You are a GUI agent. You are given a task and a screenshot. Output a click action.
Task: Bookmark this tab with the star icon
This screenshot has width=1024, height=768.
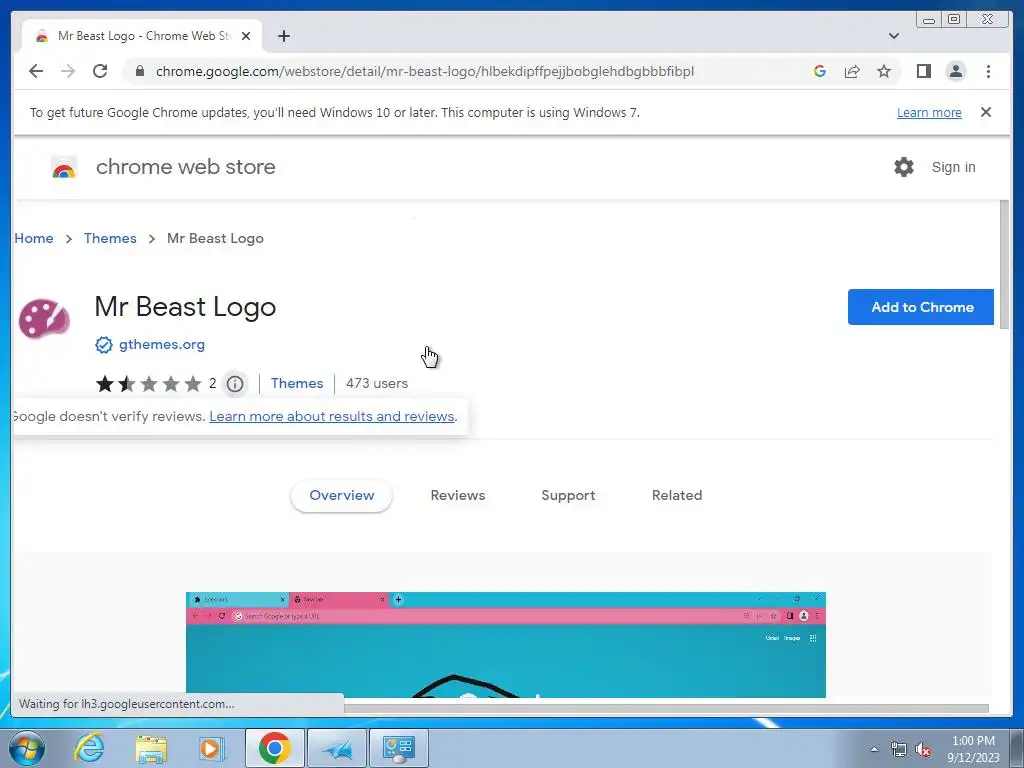pos(884,71)
